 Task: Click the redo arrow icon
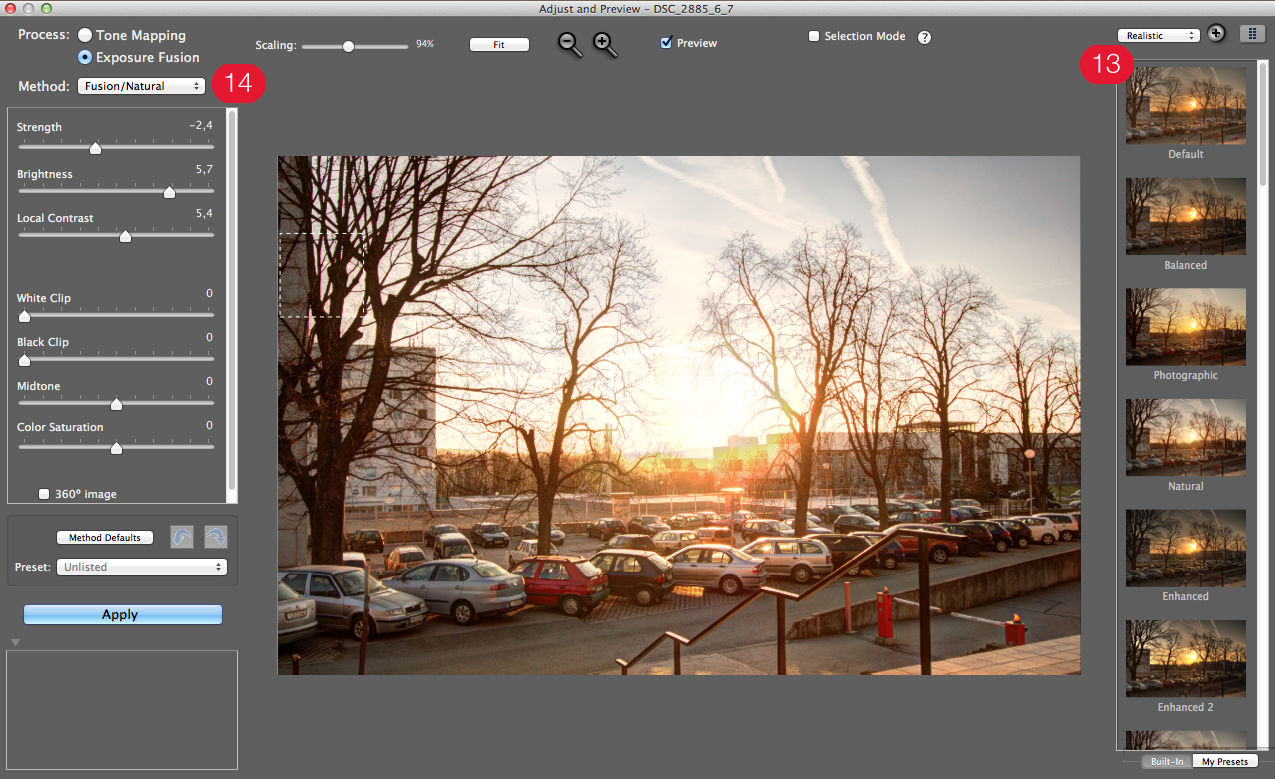pos(216,538)
